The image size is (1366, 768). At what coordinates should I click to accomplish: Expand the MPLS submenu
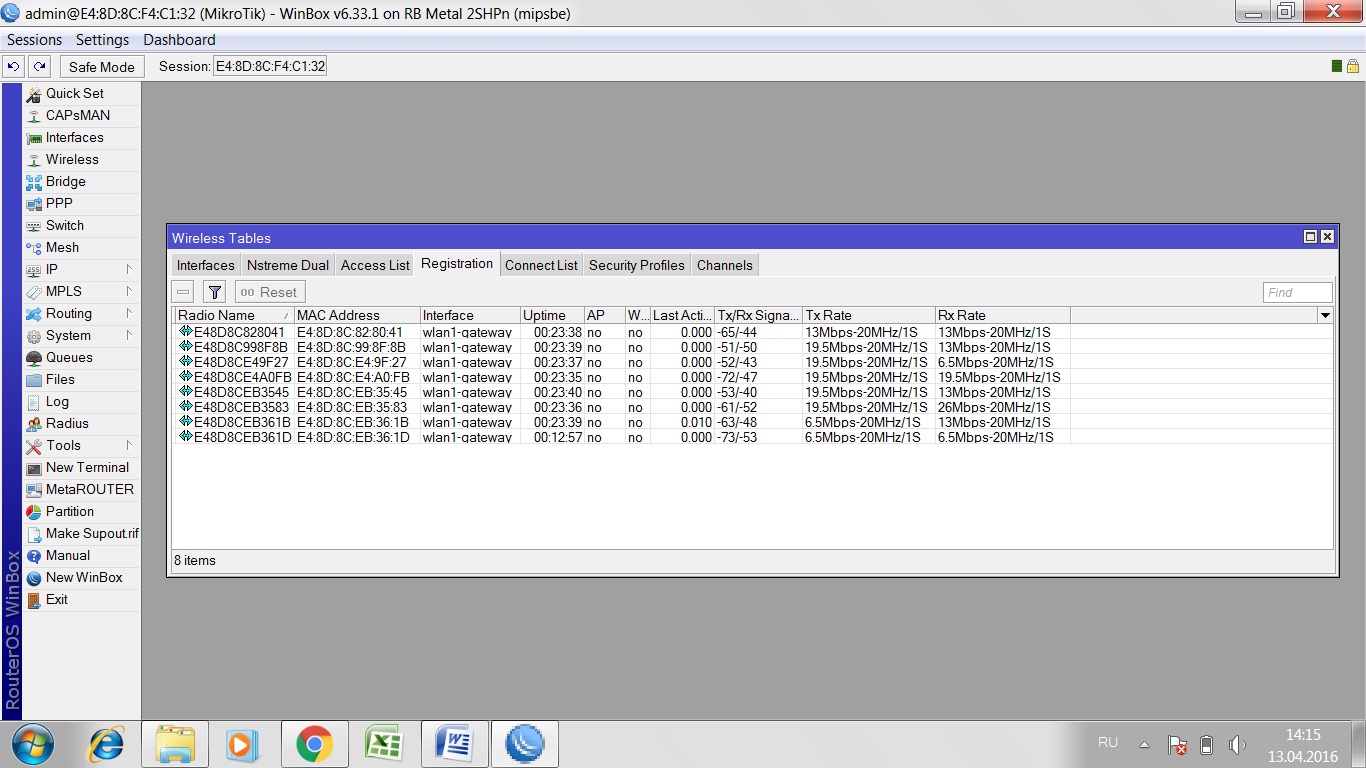(129, 291)
